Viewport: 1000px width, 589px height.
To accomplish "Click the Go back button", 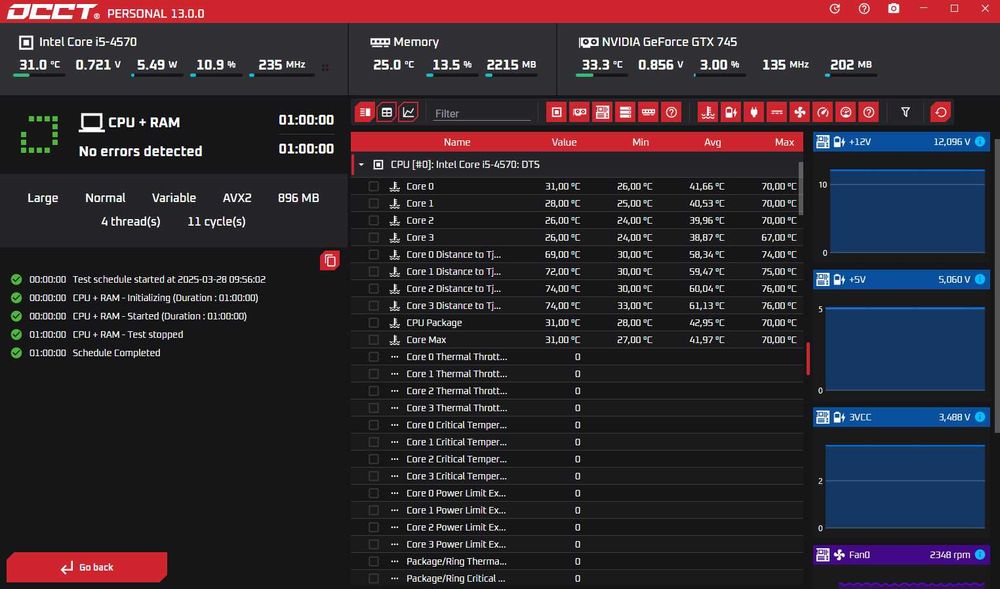I will pos(87,567).
